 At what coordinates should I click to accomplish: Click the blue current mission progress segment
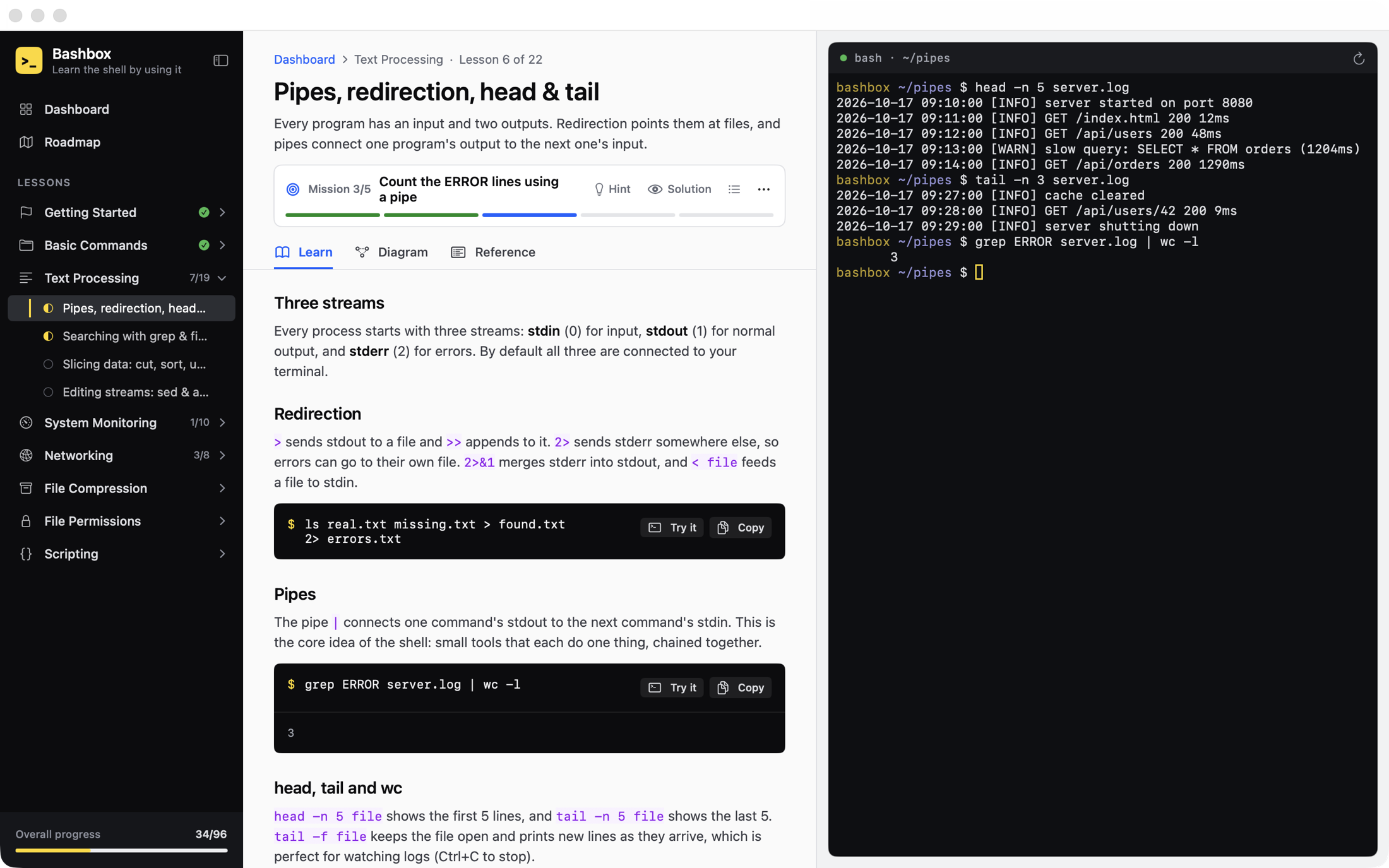(x=529, y=215)
